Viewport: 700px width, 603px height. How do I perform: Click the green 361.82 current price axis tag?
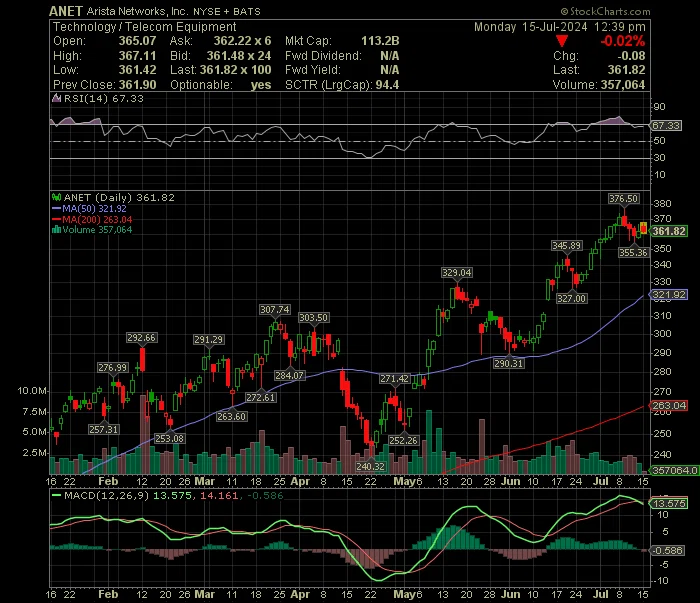click(x=668, y=231)
